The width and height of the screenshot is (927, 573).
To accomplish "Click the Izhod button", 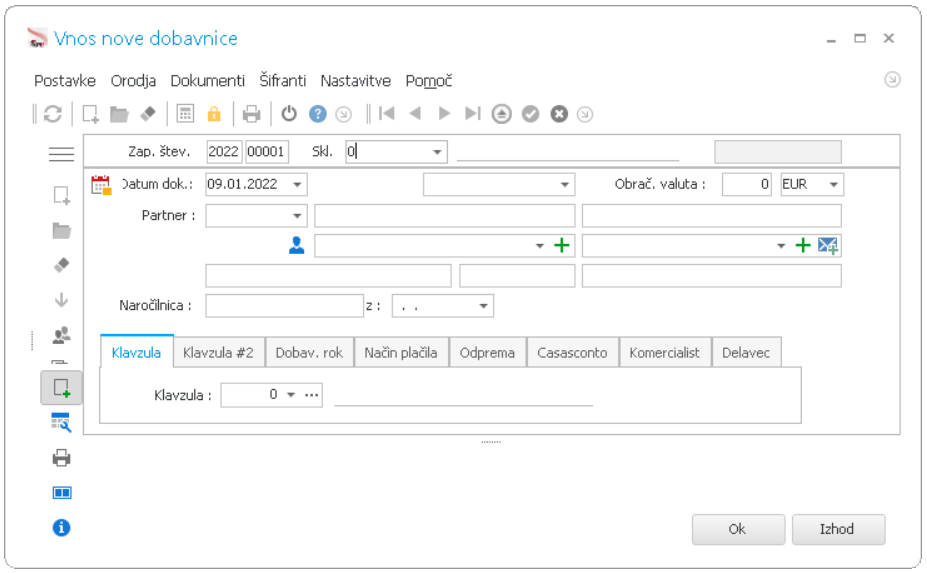I will [x=838, y=529].
